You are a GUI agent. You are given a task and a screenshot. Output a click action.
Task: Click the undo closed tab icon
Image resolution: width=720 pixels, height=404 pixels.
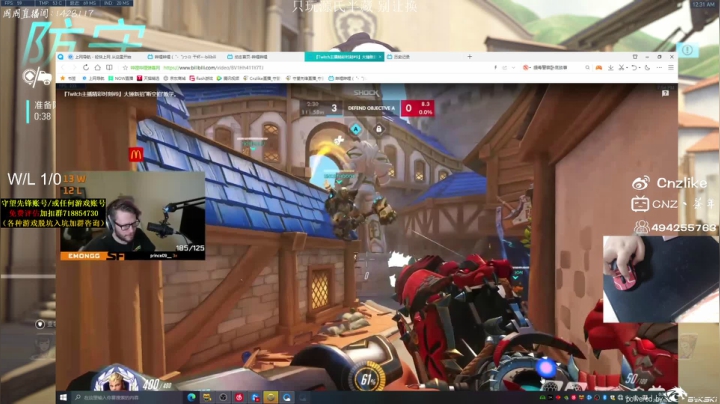[x=634, y=67]
